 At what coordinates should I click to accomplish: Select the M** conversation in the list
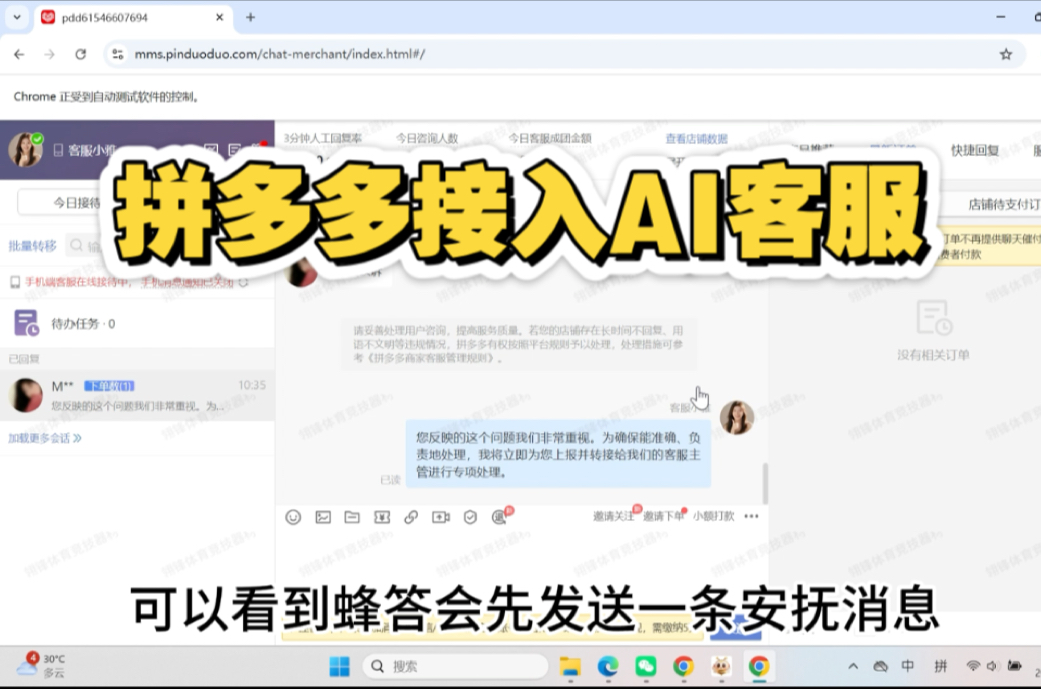[x=137, y=396]
